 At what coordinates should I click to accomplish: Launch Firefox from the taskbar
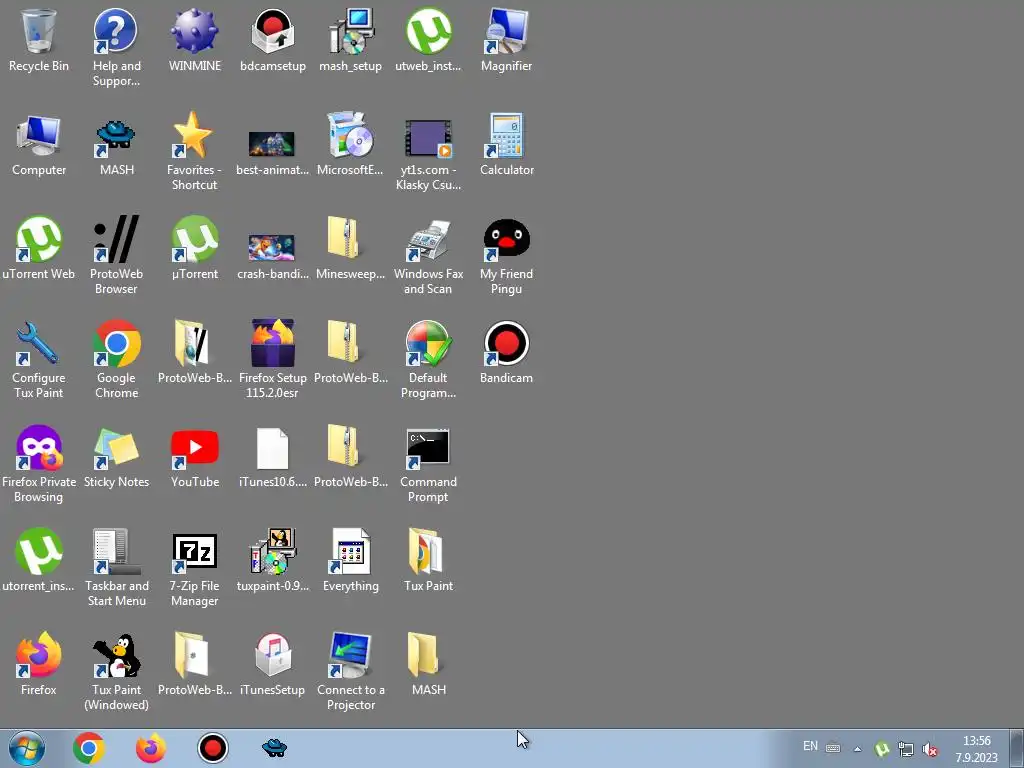coord(150,748)
